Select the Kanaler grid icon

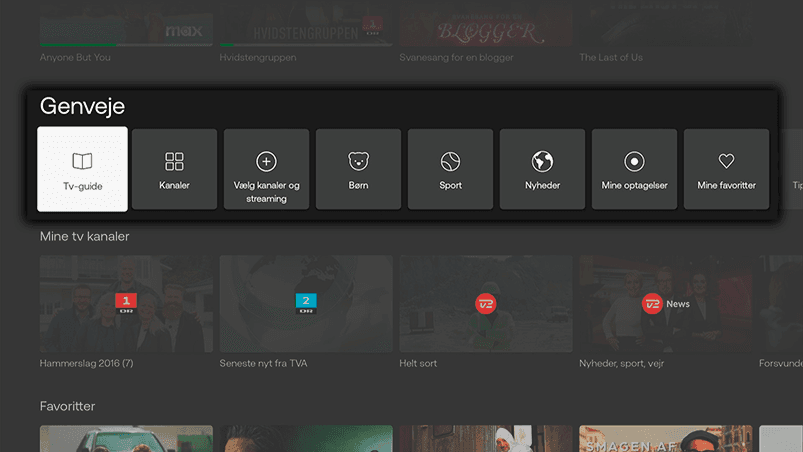point(174,161)
